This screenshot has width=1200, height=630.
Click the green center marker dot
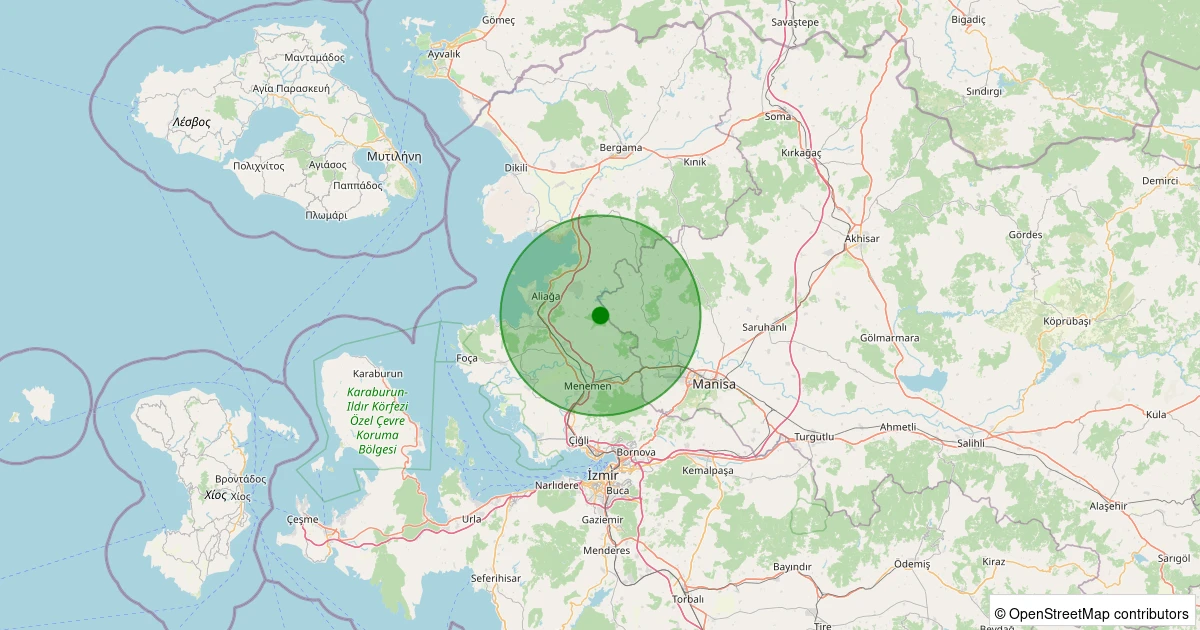point(600,315)
